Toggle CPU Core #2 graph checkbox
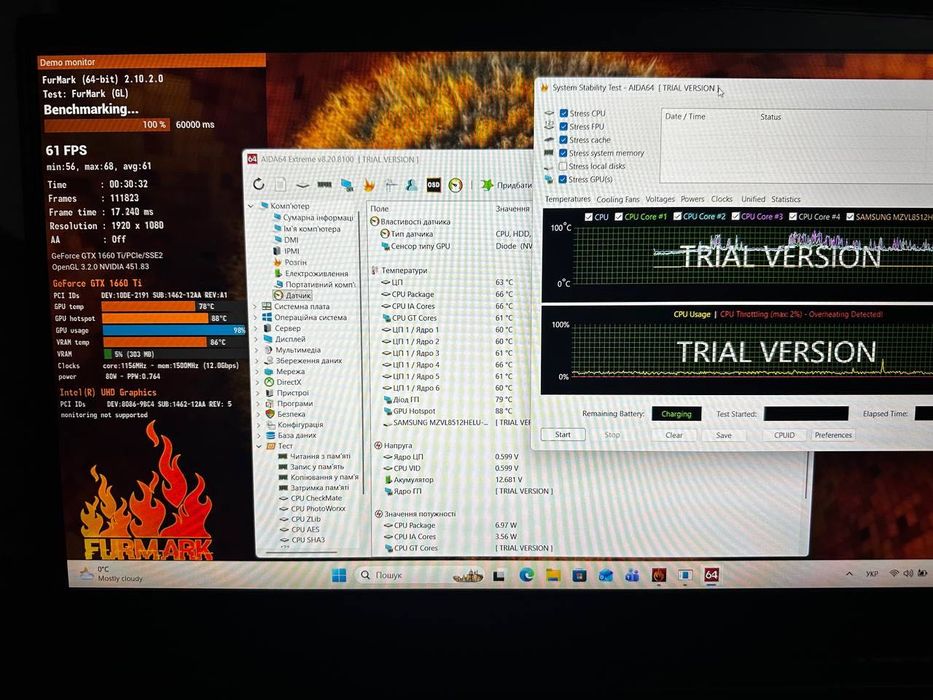Viewport: 933px width, 700px height. click(x=677, y=217)
